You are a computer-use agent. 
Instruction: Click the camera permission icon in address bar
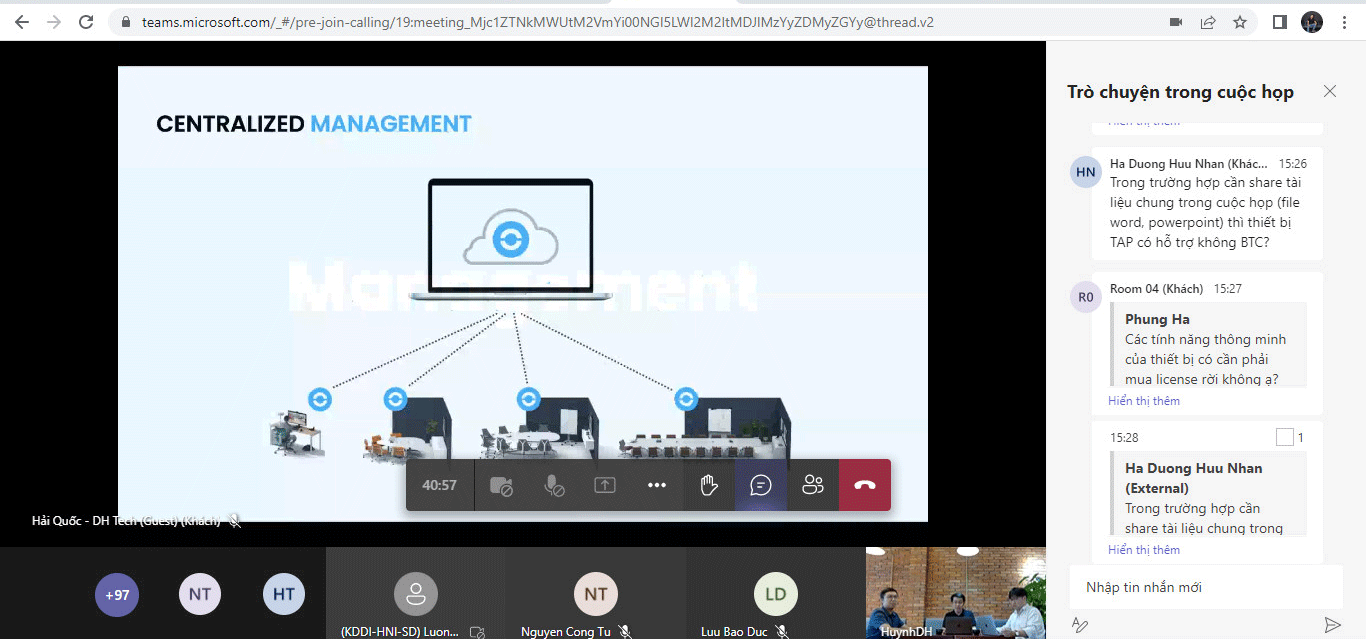pos(1175,21)
